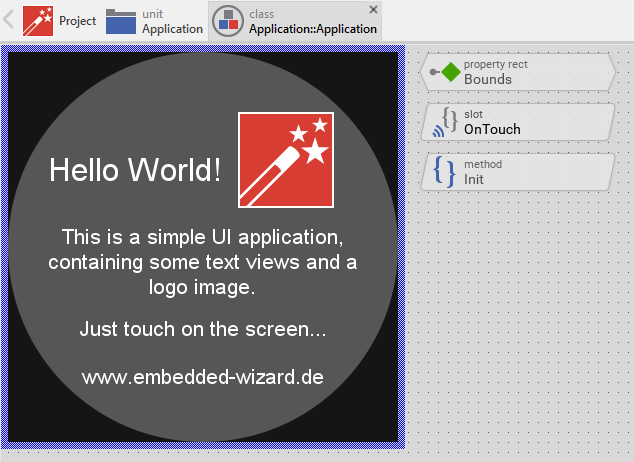Image resolution: width=634 pixels, height=462 pixels.
Task: Select the Hello World! text view
Action: coord(135,171)
